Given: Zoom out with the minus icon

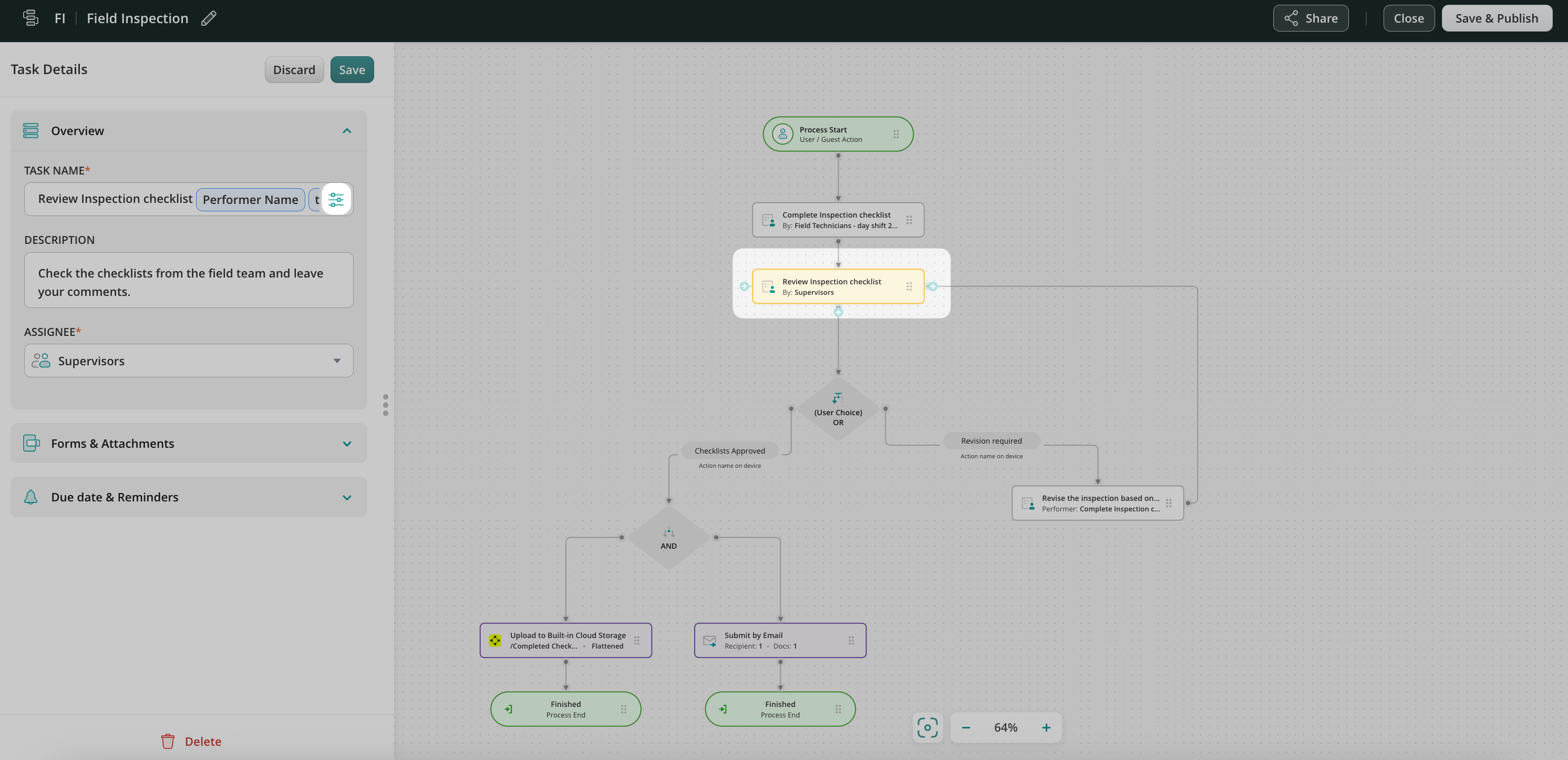Looking at the screenshot, I should (x=966, y=728).
